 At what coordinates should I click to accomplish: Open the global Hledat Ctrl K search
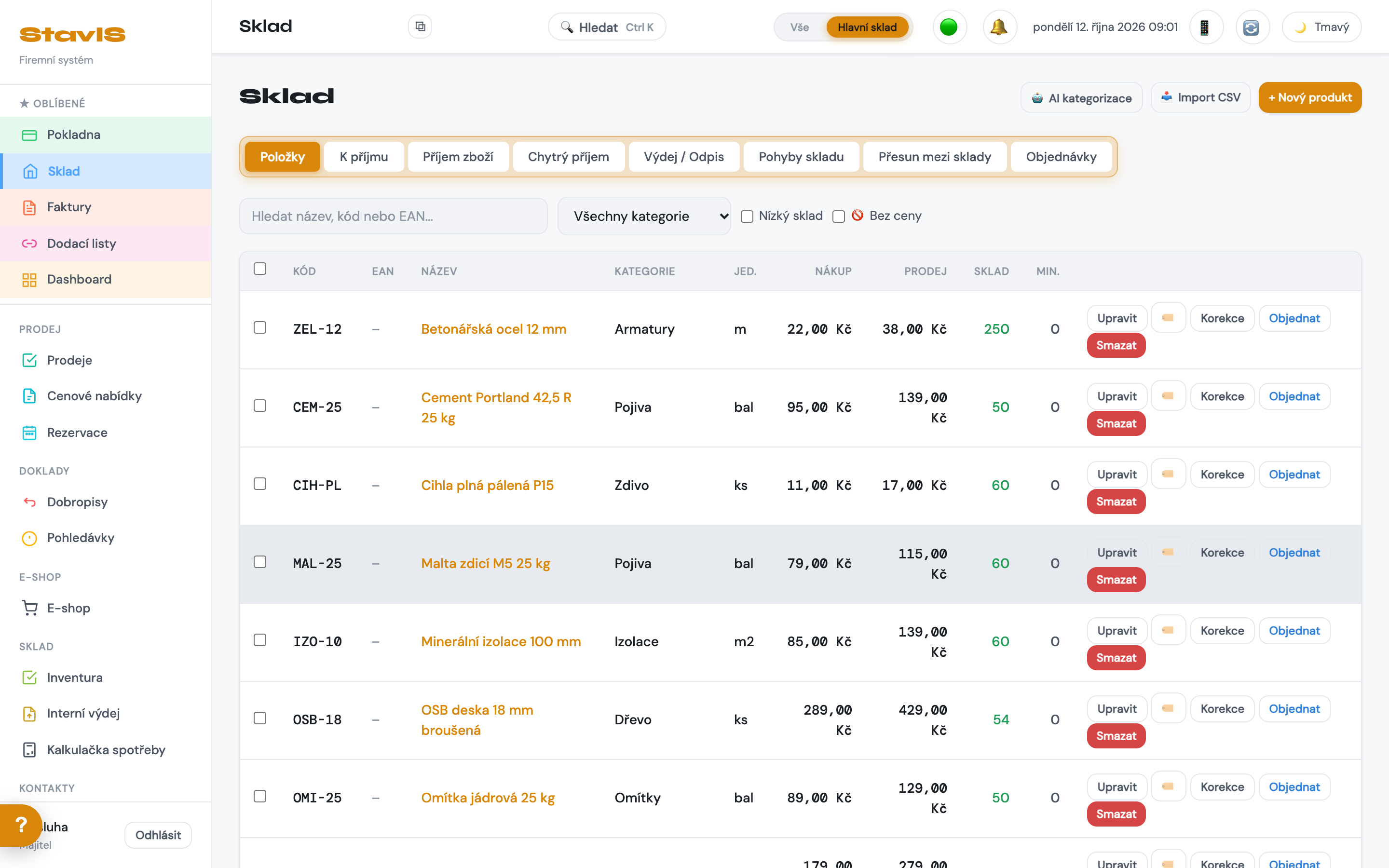click(607, 27)
